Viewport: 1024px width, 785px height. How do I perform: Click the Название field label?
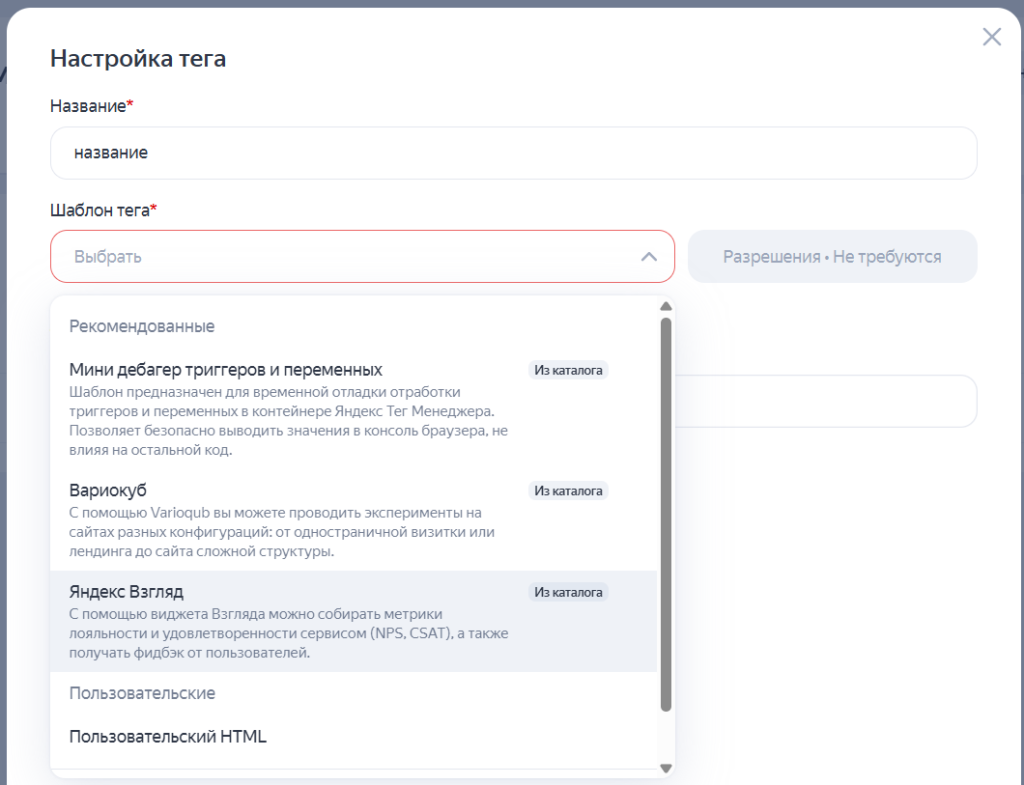(x=91, y=106)
